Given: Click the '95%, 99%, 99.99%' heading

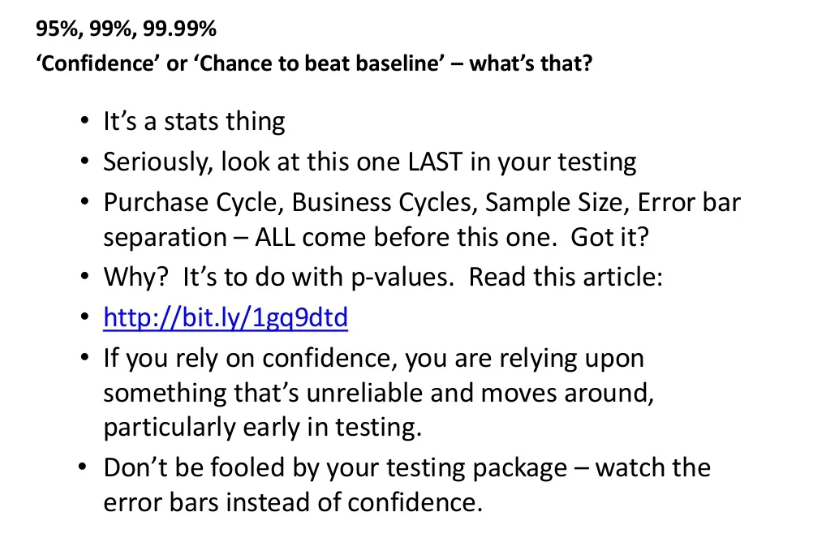Looking at the screenshot, I should 126,28.
